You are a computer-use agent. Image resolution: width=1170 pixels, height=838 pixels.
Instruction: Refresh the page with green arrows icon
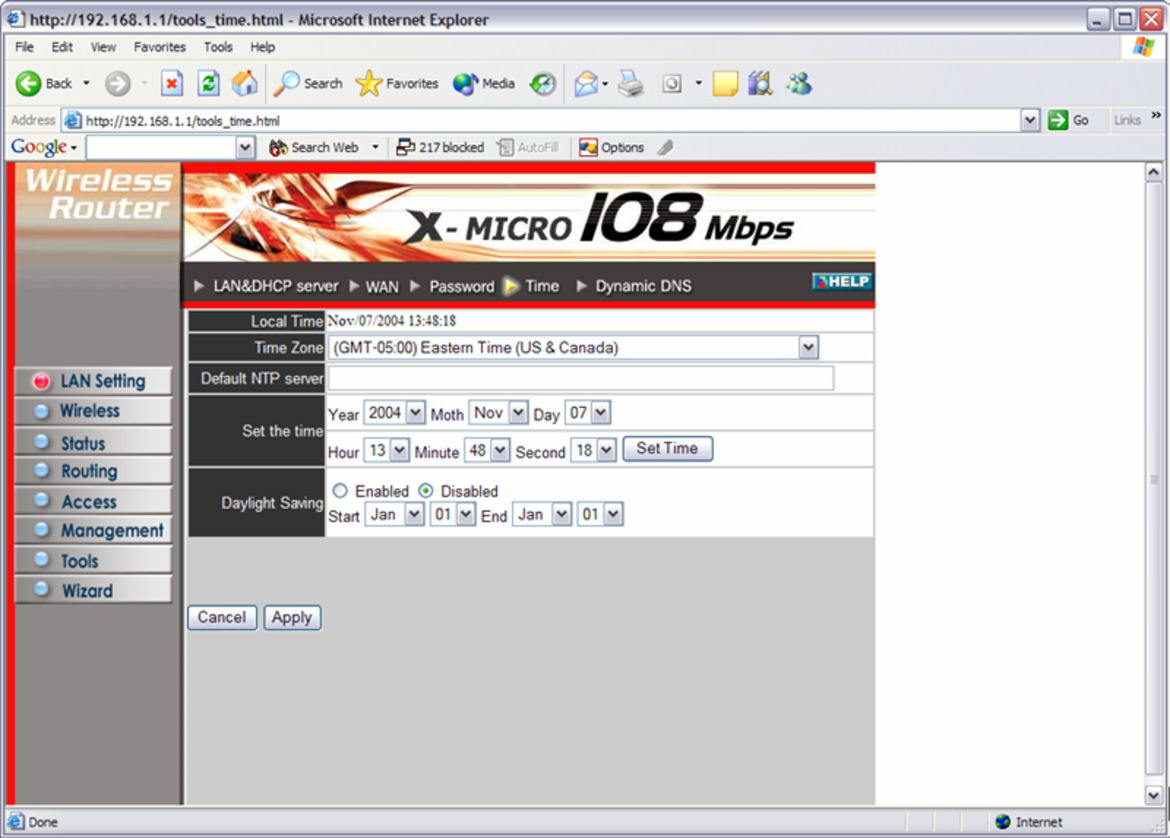click(x=208, y=84)
